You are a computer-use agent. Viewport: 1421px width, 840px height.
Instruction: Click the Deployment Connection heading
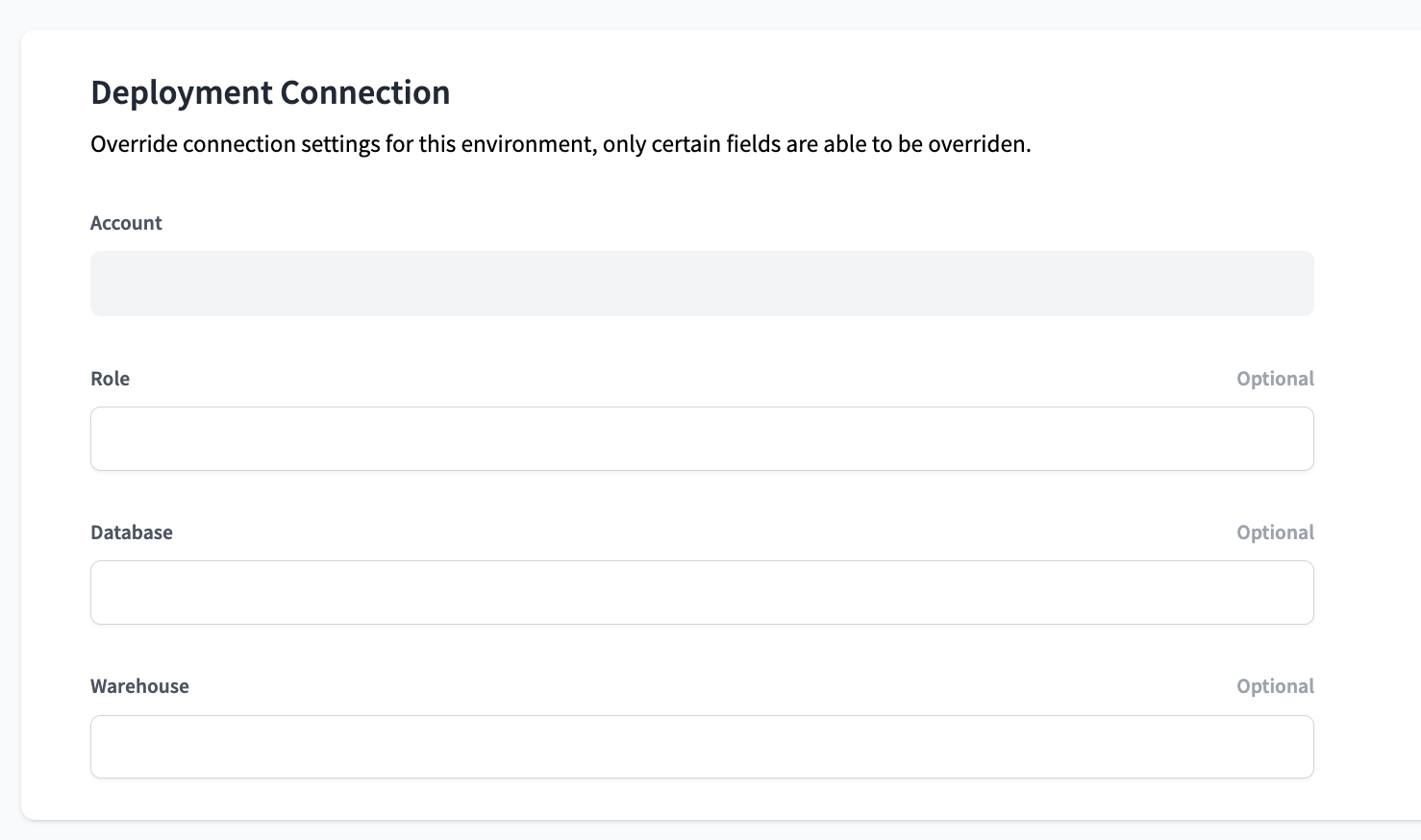[x=270, y=92]
